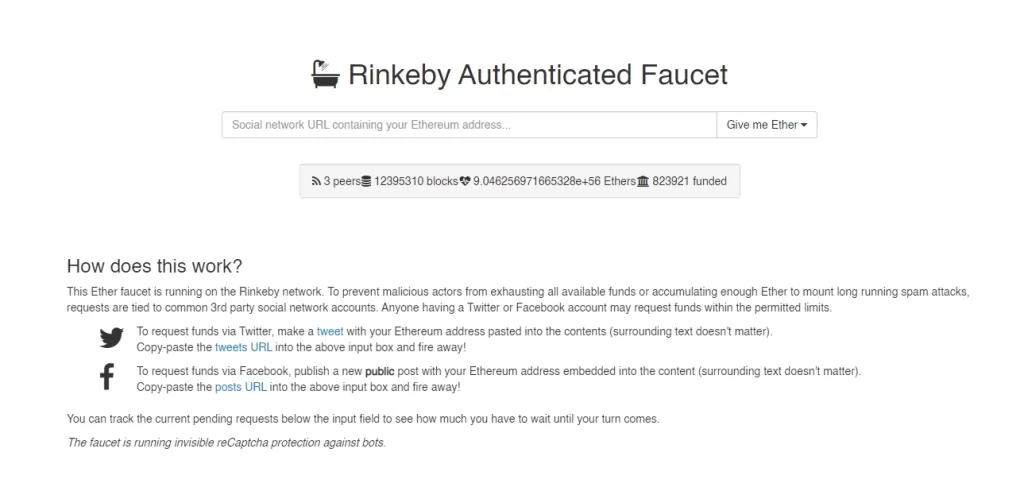The image size is (1024, 495).
Task: Click the blocks database stack icon
Action: click(x=366, y=182)
